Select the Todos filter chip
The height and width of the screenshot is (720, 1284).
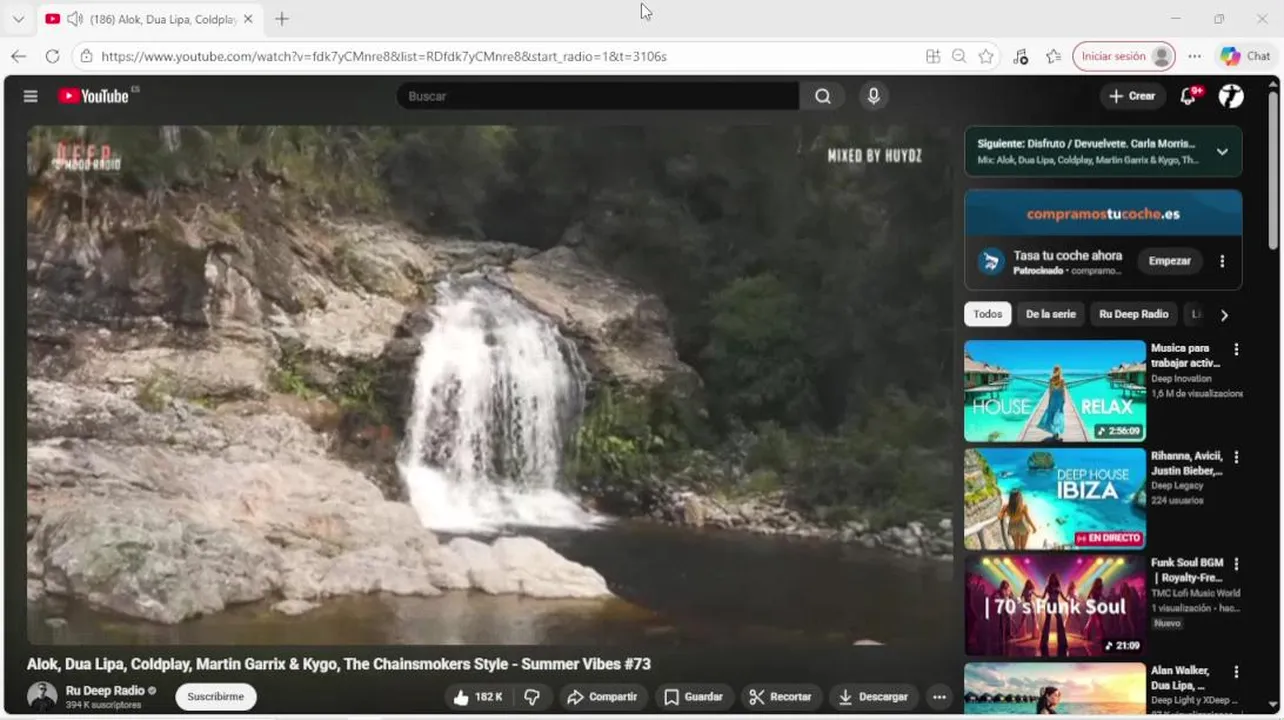[x=987, y=314]
